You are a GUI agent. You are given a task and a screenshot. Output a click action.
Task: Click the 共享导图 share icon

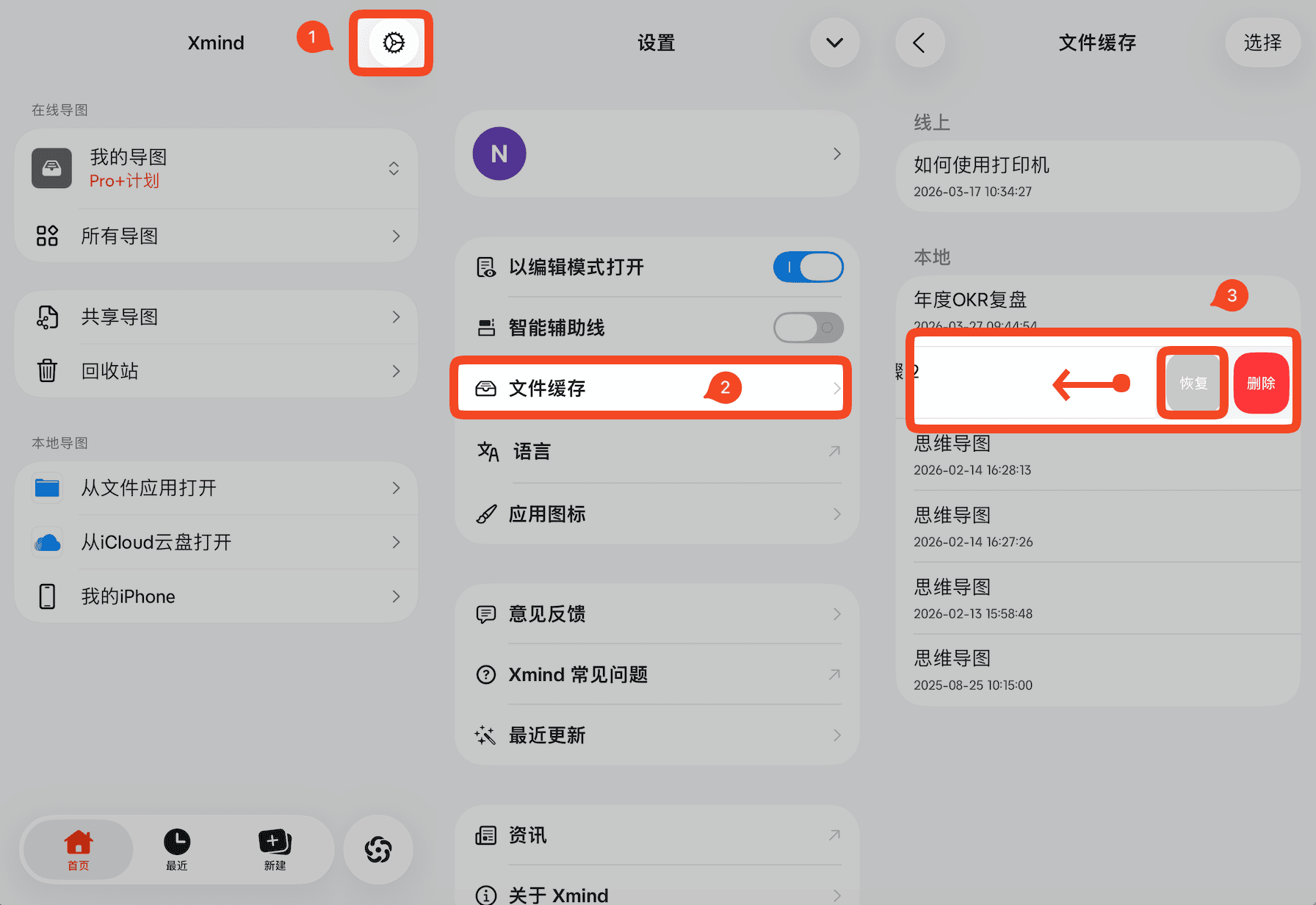pos(47,317)
